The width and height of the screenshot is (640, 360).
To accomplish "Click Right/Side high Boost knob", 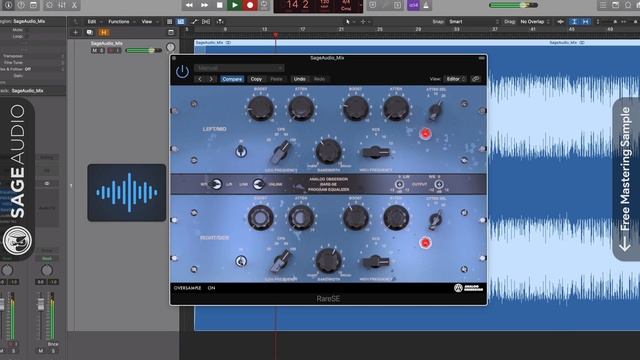I will pos(356,218).
